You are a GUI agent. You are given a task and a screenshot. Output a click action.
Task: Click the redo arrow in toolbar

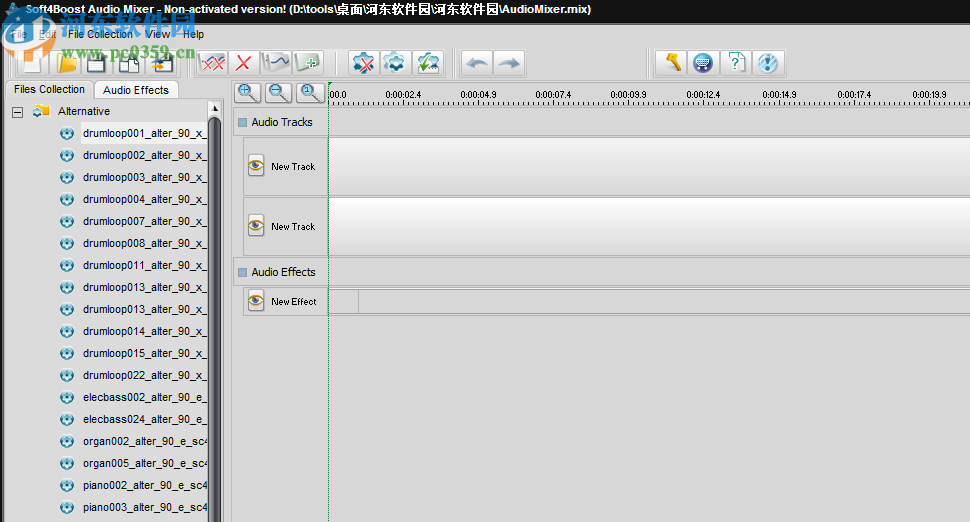[x=509, y=63]
